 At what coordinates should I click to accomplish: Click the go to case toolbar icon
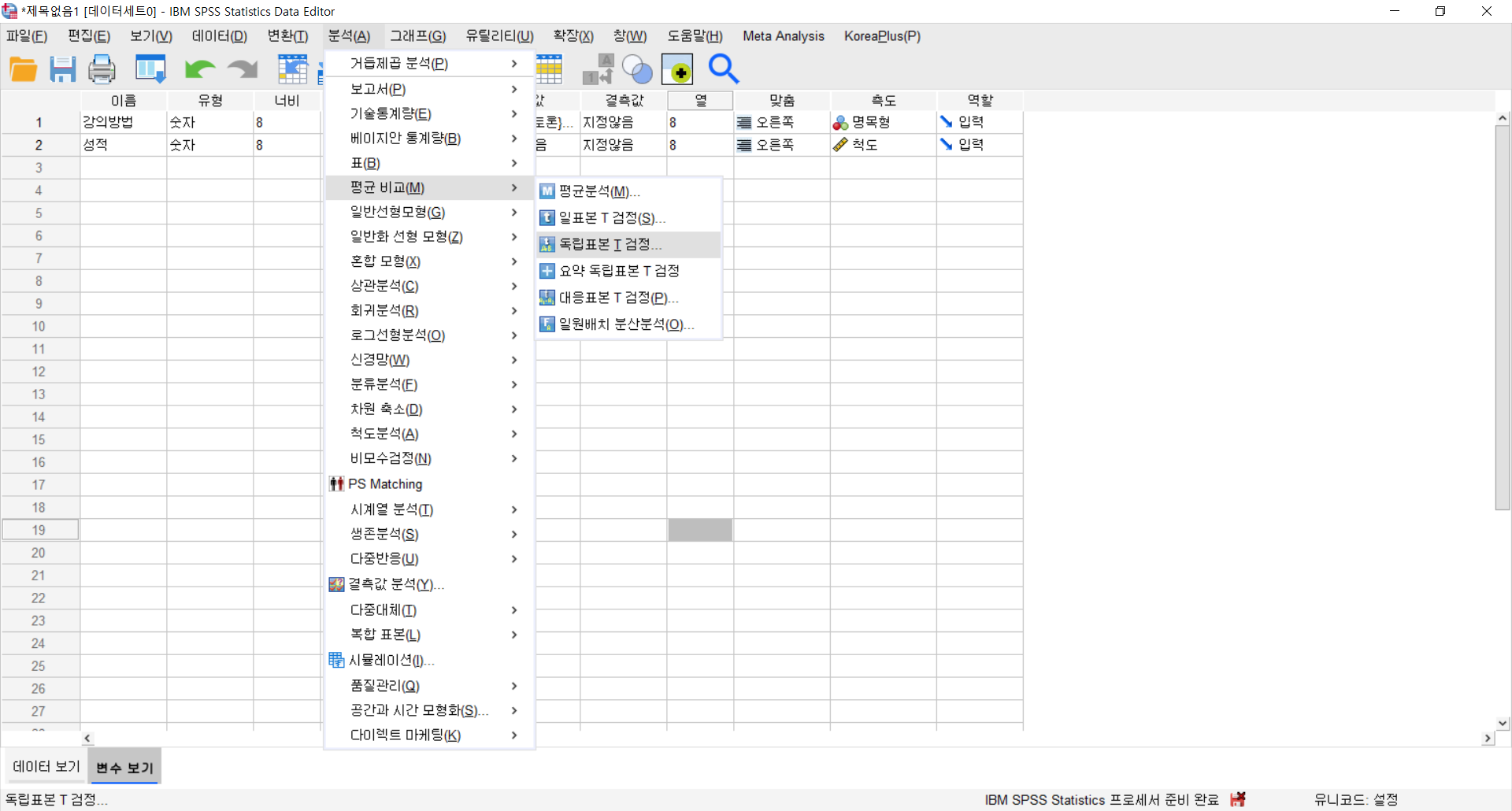(x=293, y=70)
